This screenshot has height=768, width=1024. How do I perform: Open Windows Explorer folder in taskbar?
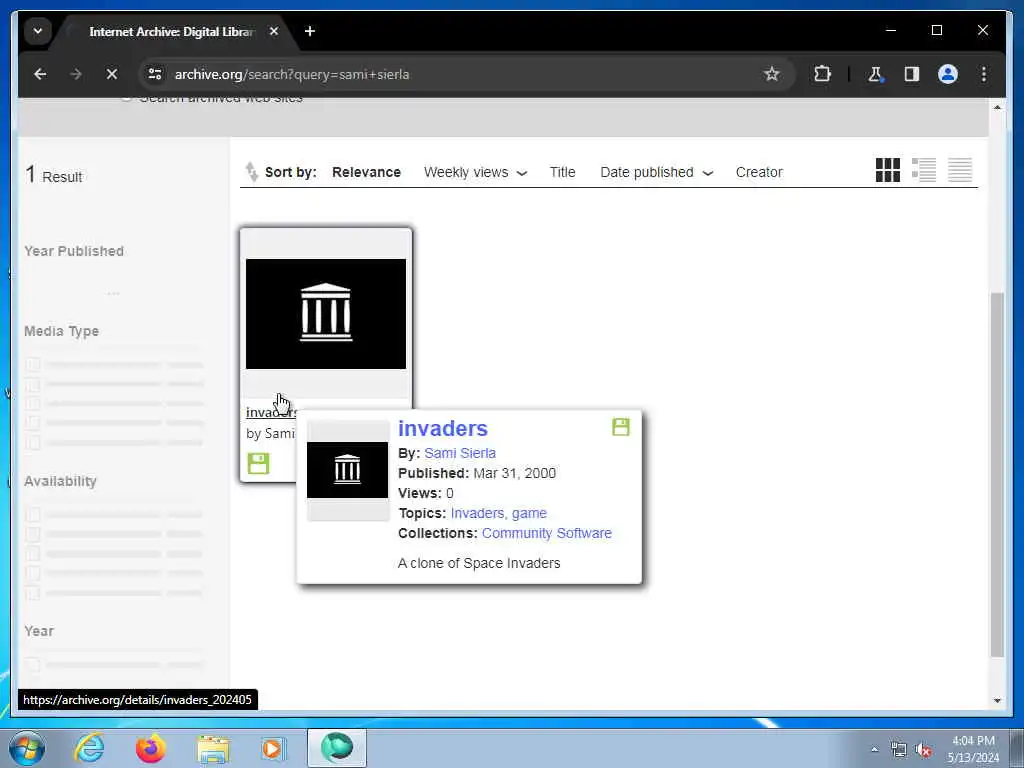click(213, 748)
